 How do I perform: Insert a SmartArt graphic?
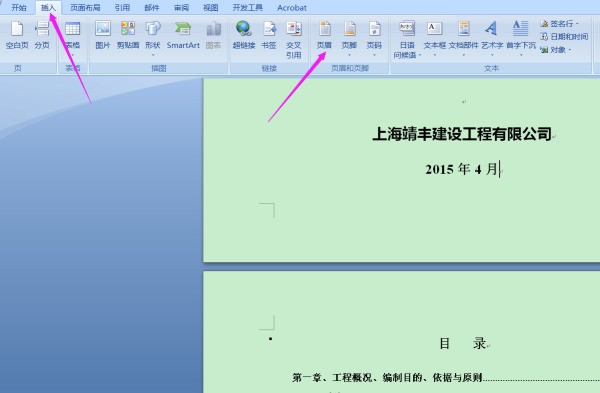click(183, 35)
